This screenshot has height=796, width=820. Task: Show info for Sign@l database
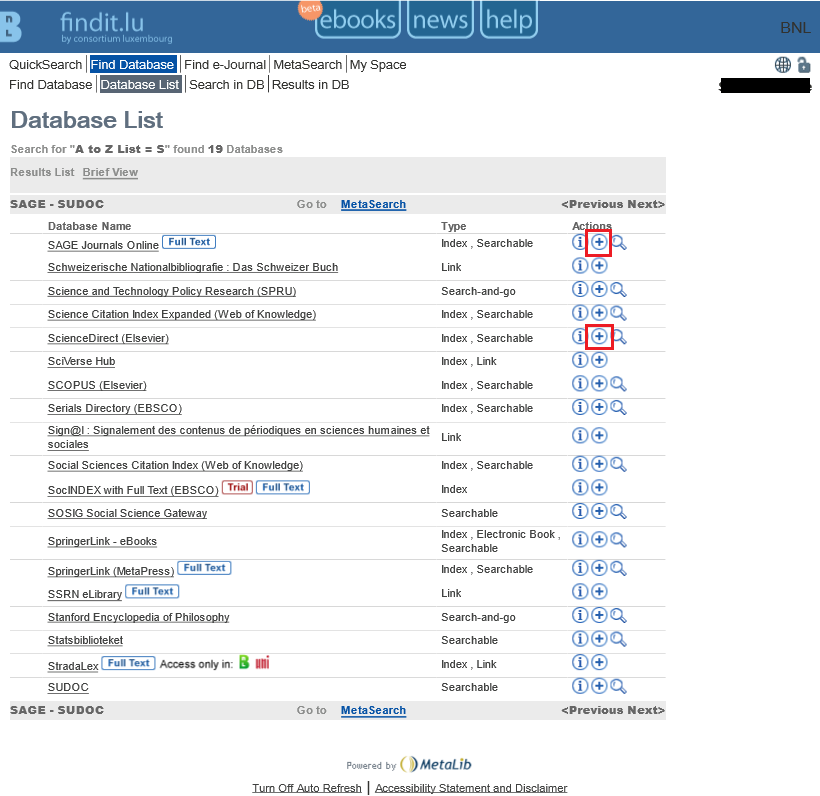coord(579,435)
